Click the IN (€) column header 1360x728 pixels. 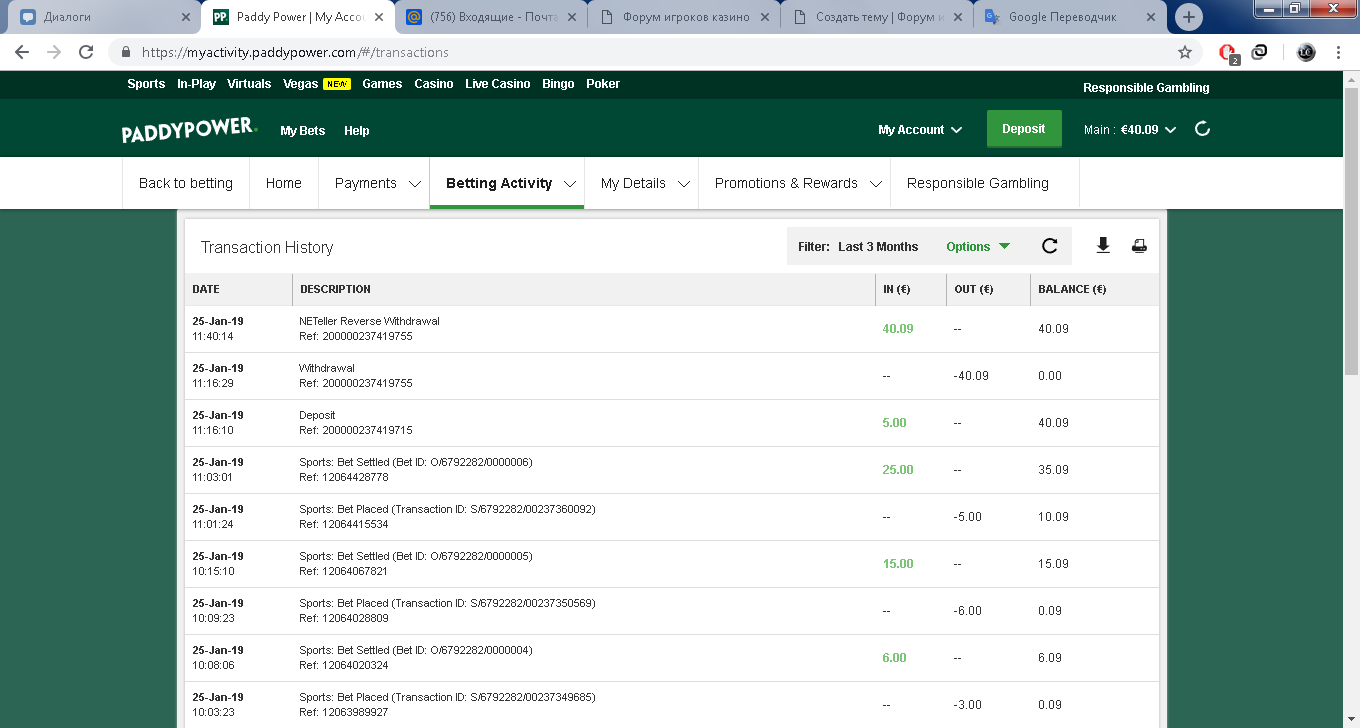[x=896, y=289]
